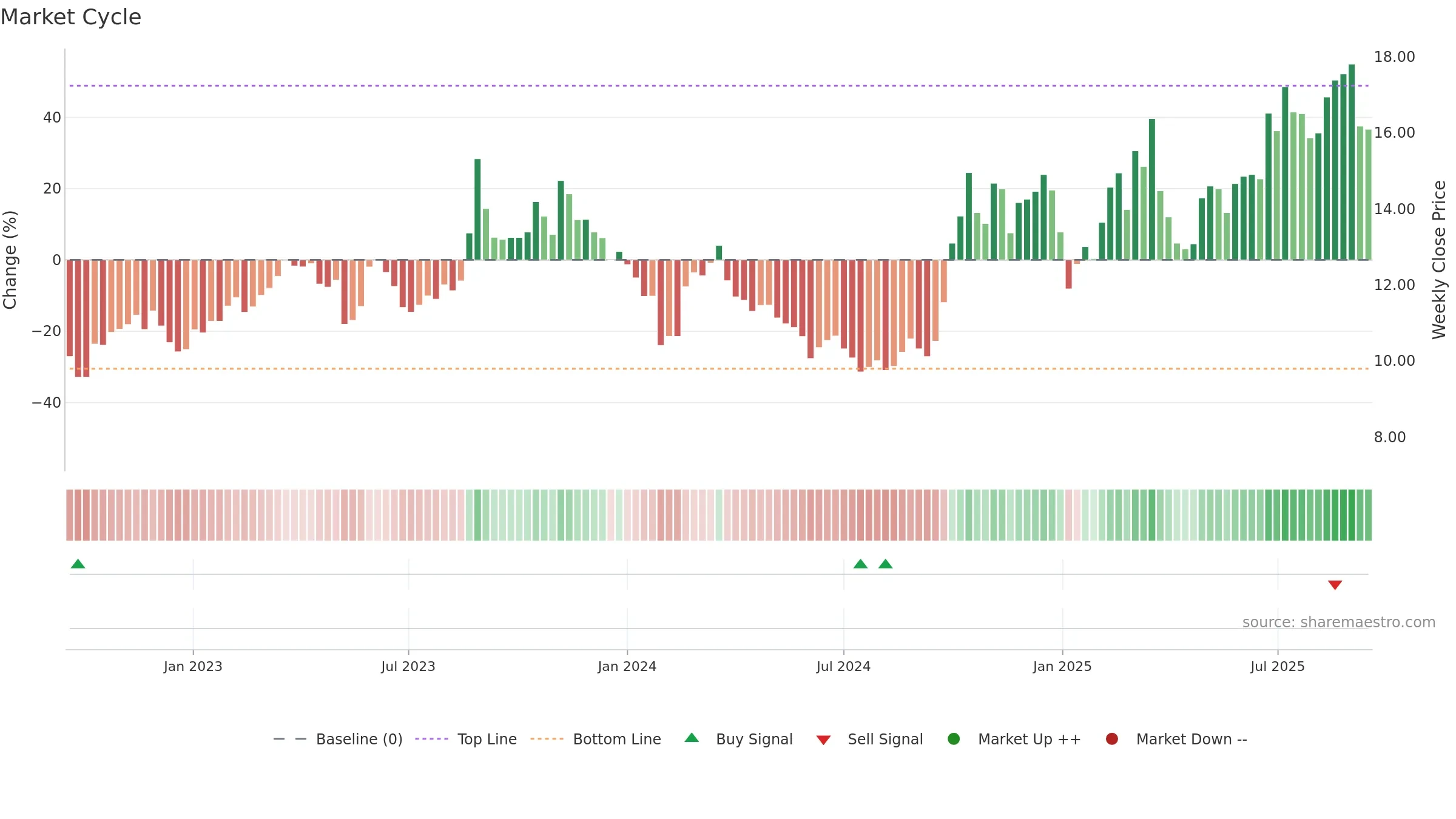The height and width of the screenshot is (819, 1456).
Task: Click the Sell Signal legend label
Action: 885,739
